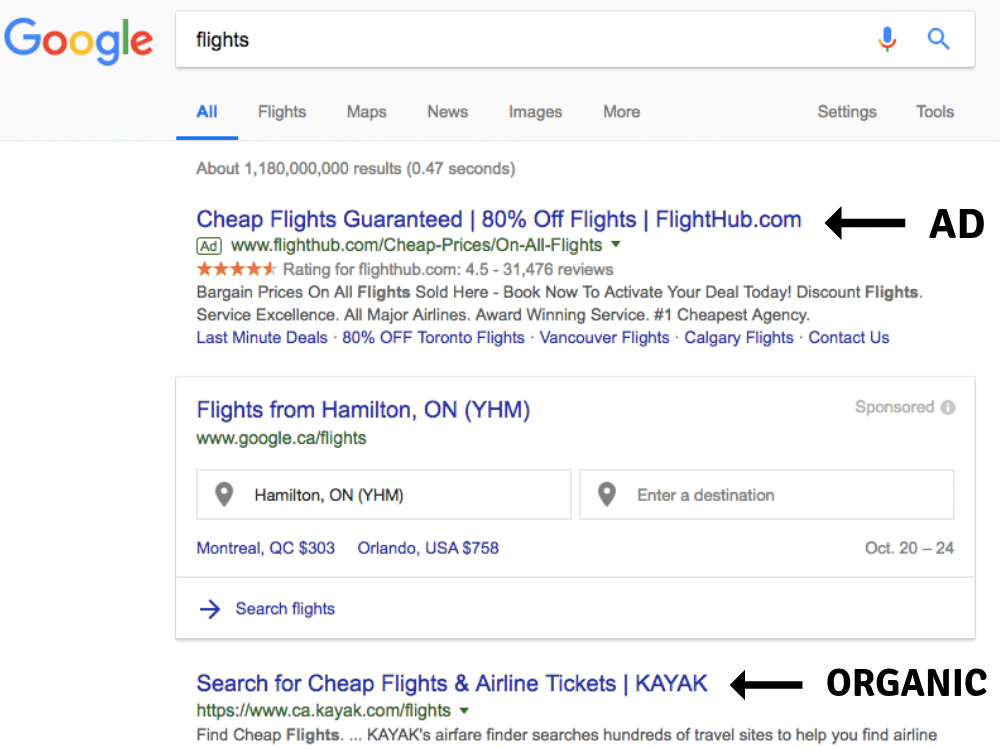
Task: Open the Tools menu
Action: click(x=934, y=112)
